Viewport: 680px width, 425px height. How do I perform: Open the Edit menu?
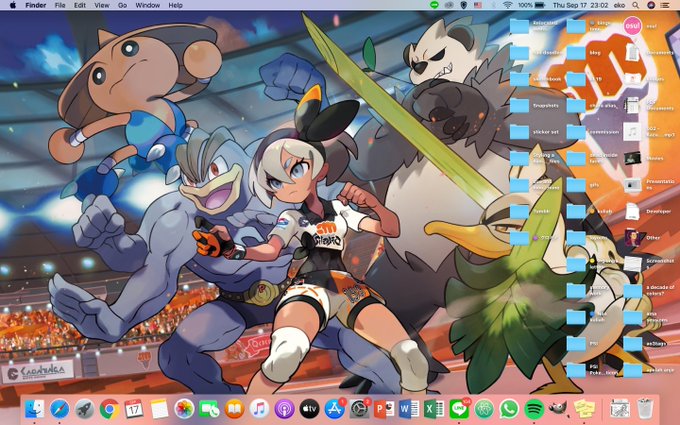[x=80, y=5]
